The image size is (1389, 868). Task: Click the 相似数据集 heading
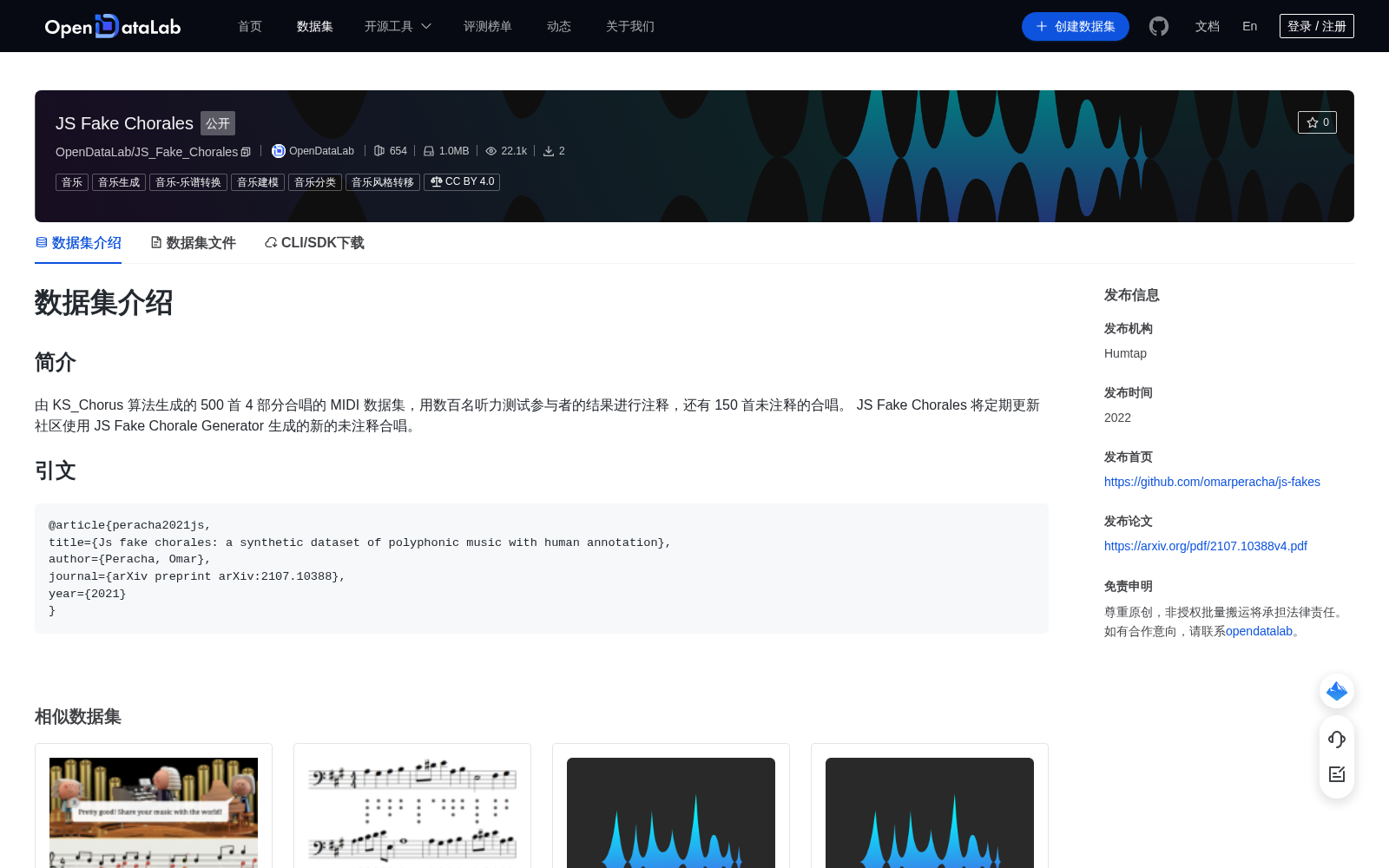point(78,717)
